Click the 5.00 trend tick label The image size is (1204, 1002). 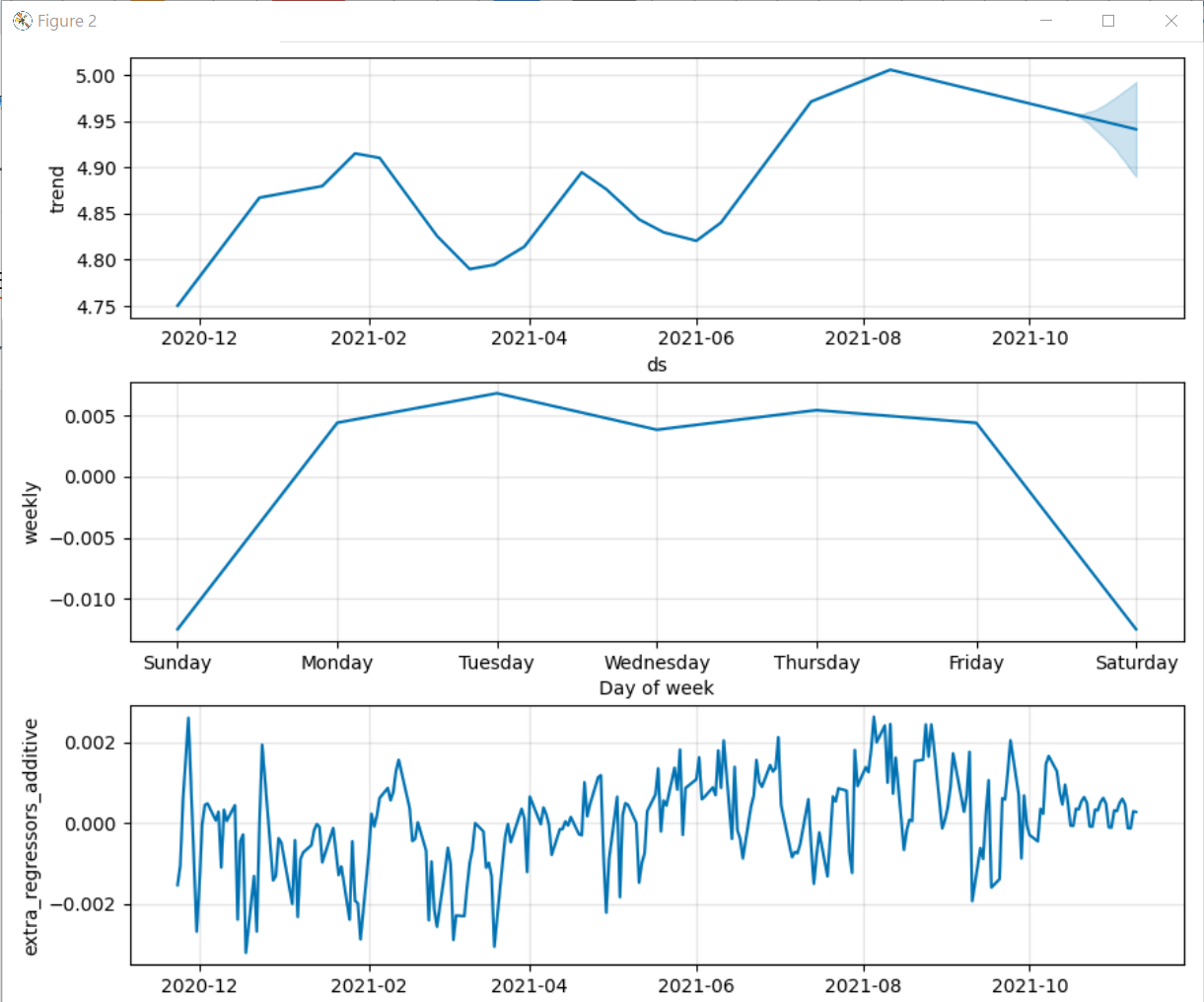(x=96, y=76)
